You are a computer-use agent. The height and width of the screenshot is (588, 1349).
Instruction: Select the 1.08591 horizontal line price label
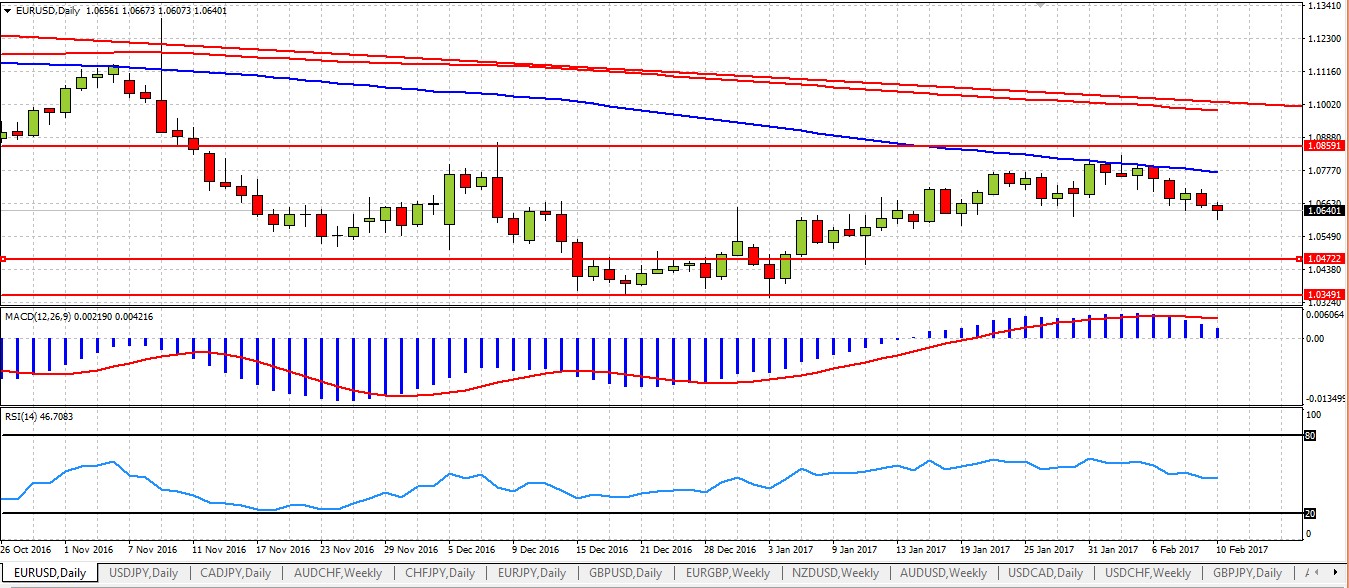pos(1325,146)
